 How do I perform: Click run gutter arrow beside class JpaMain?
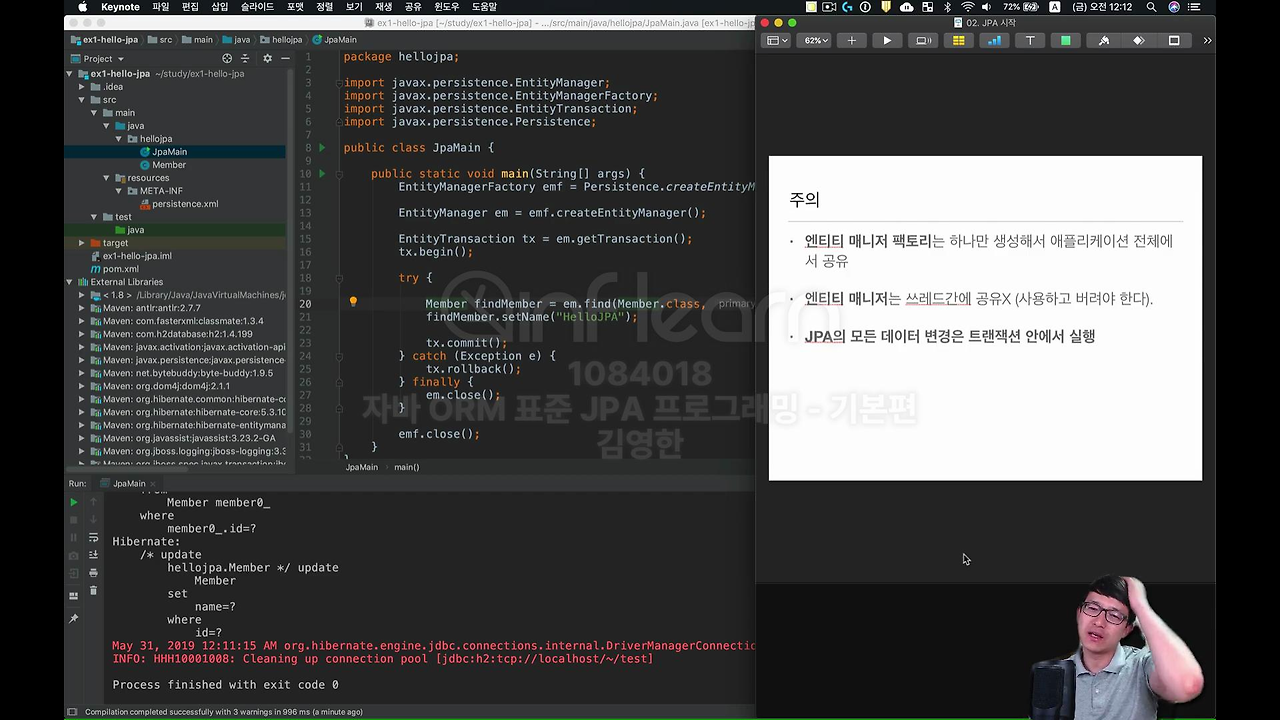322,148
